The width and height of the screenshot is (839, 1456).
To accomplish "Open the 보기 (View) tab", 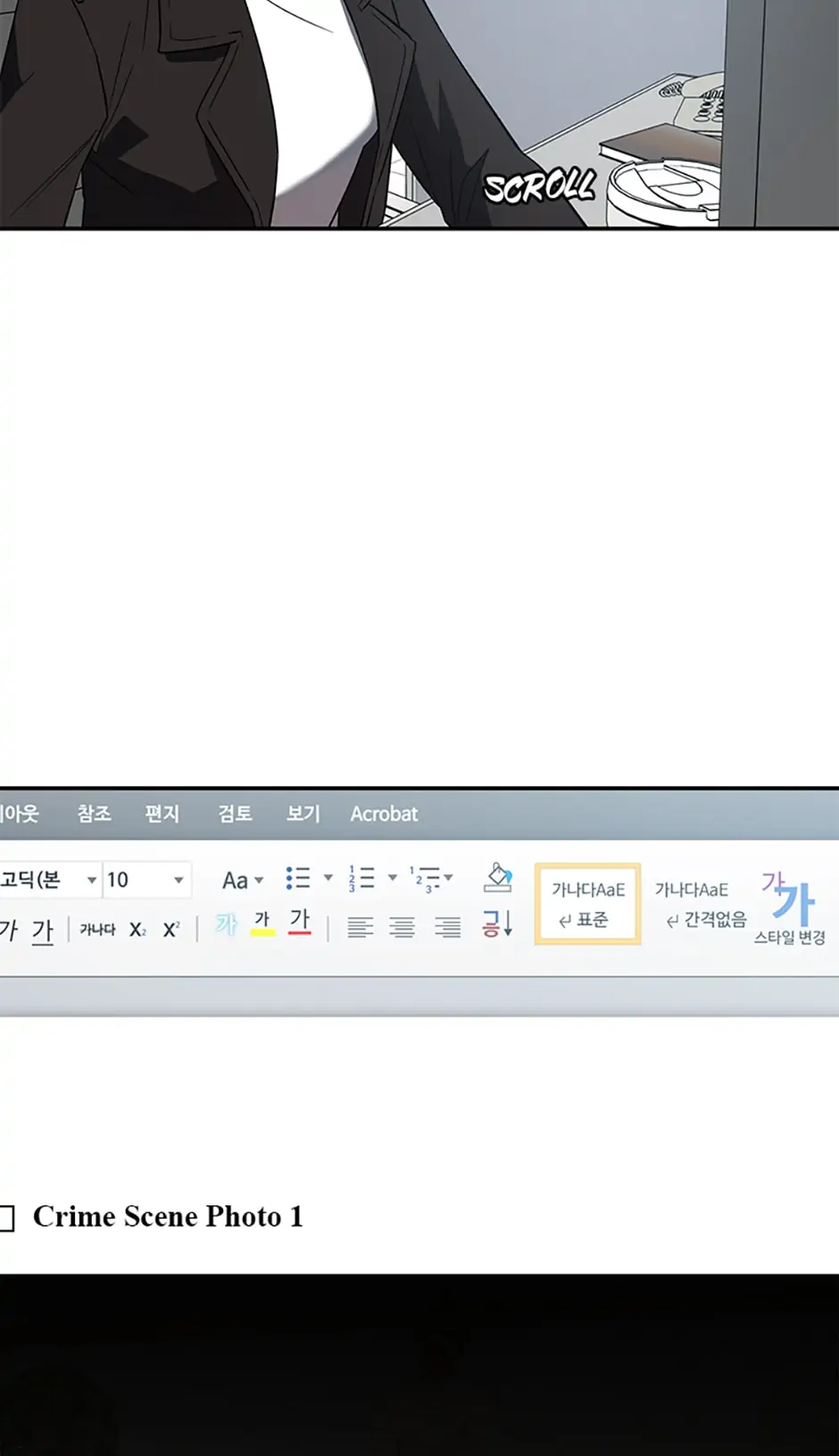I will pyautogui.click(x=303, y=814).
